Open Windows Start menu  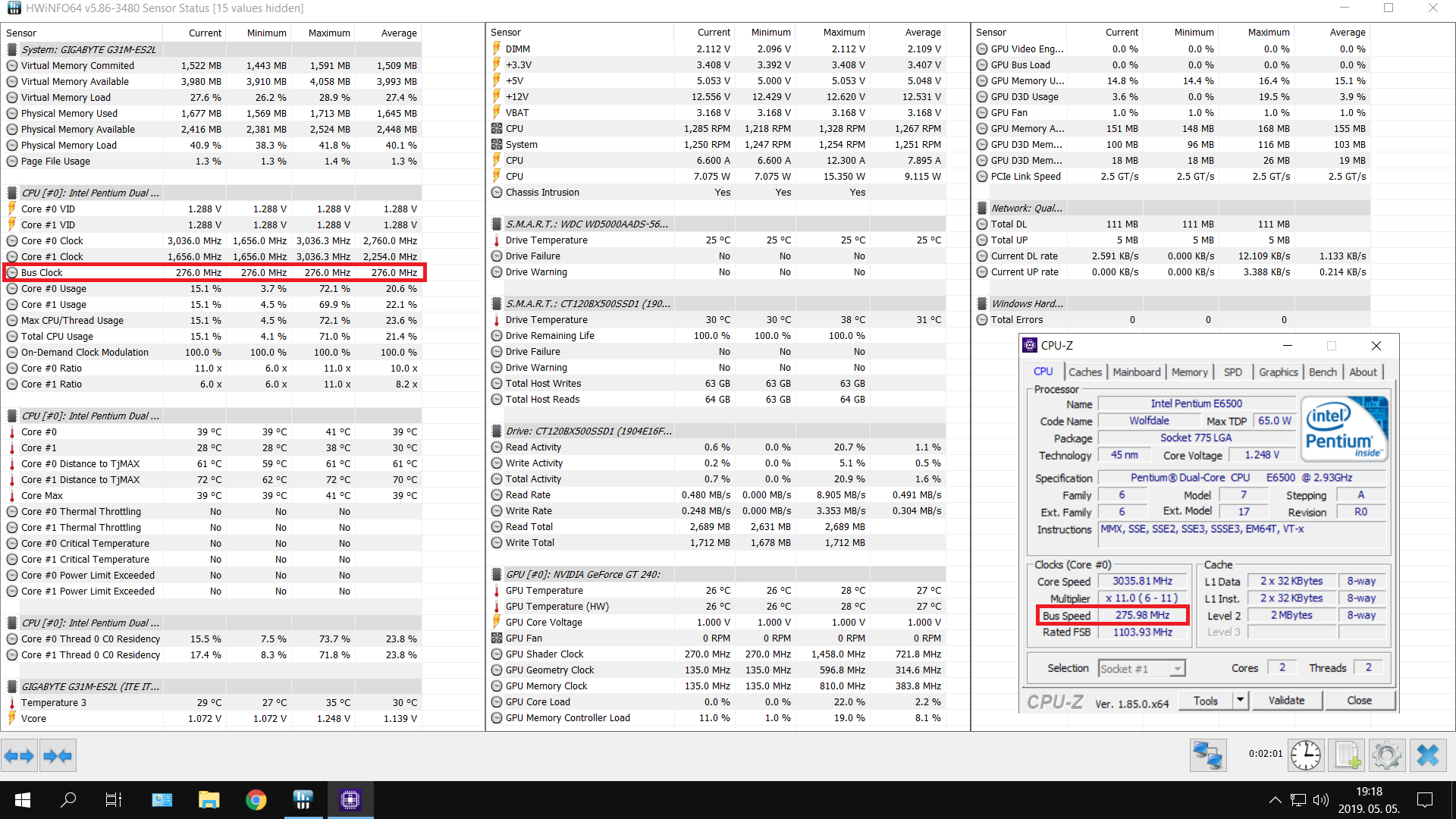pos(22,800)
